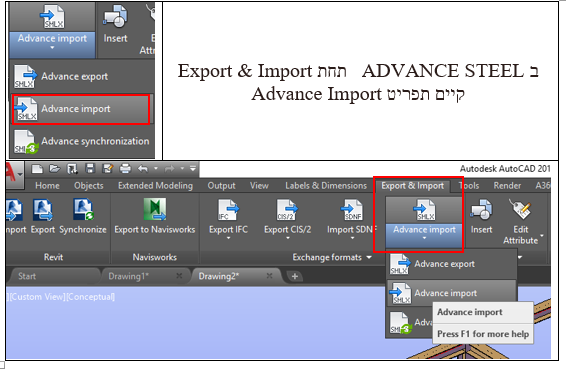The image size is (566, 369).
Task: Switch to the Extended Modeling ribbon tab
Action: [155, 186]
